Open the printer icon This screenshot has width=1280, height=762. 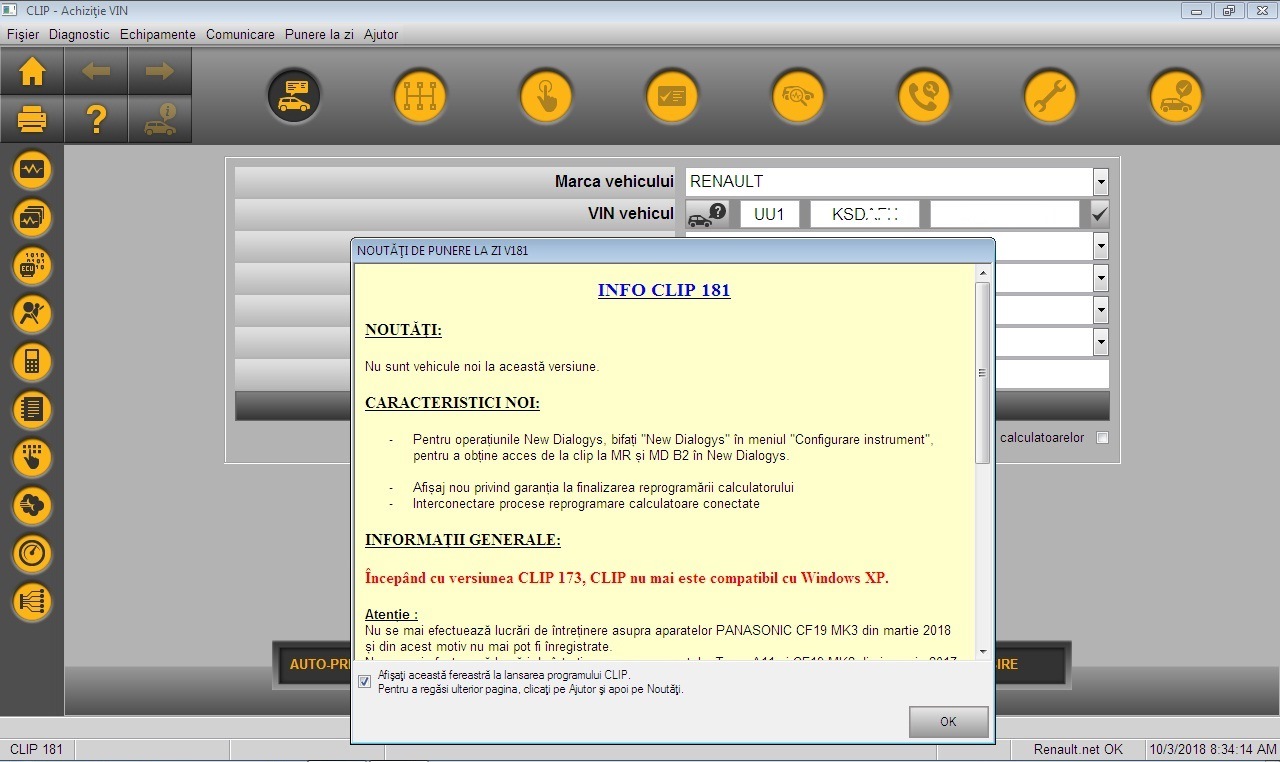point(32,119)
